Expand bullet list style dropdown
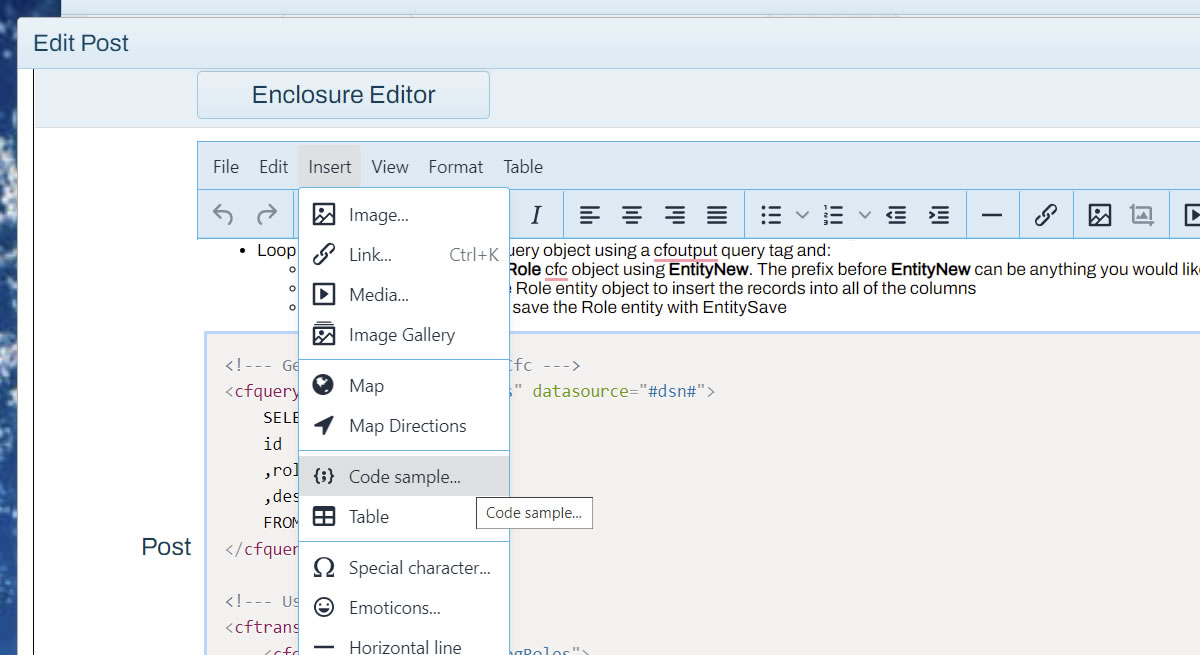The image size is (1200, 655). [802, 214]
